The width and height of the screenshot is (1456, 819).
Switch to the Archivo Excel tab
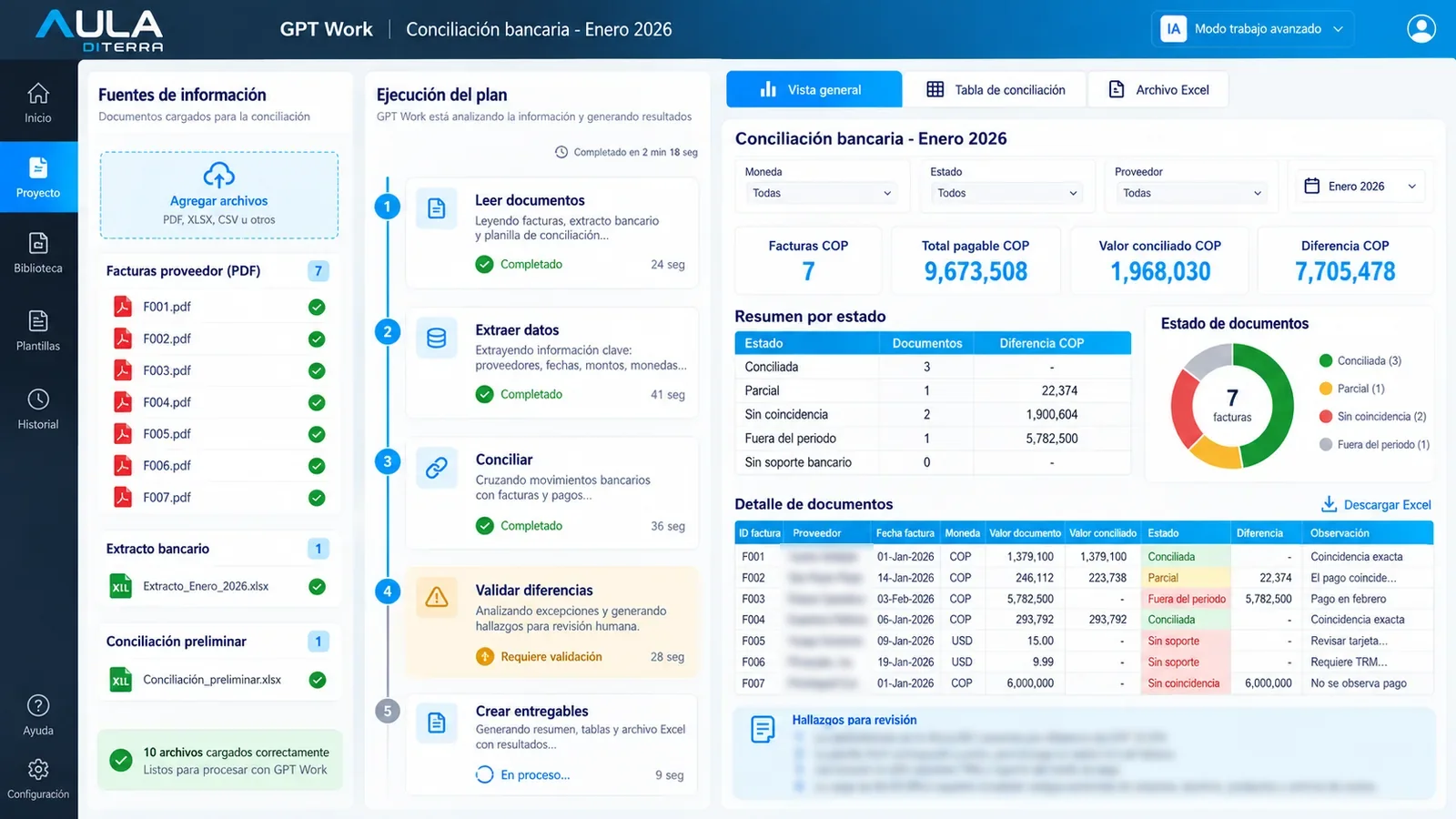pos(1158,89)
